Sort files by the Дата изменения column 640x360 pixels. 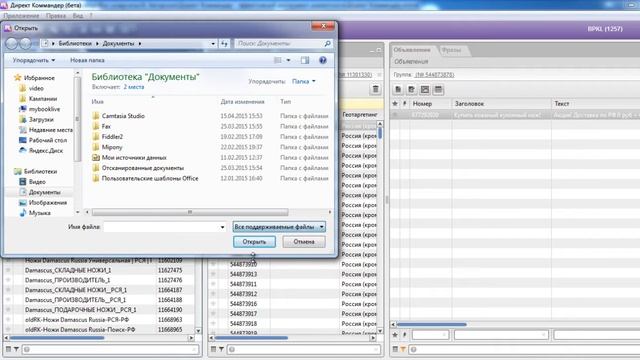pos(242,102)
